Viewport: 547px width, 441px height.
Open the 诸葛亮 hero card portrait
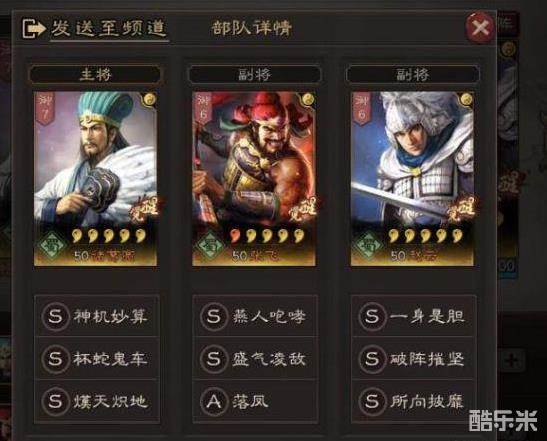click(95, 179)
